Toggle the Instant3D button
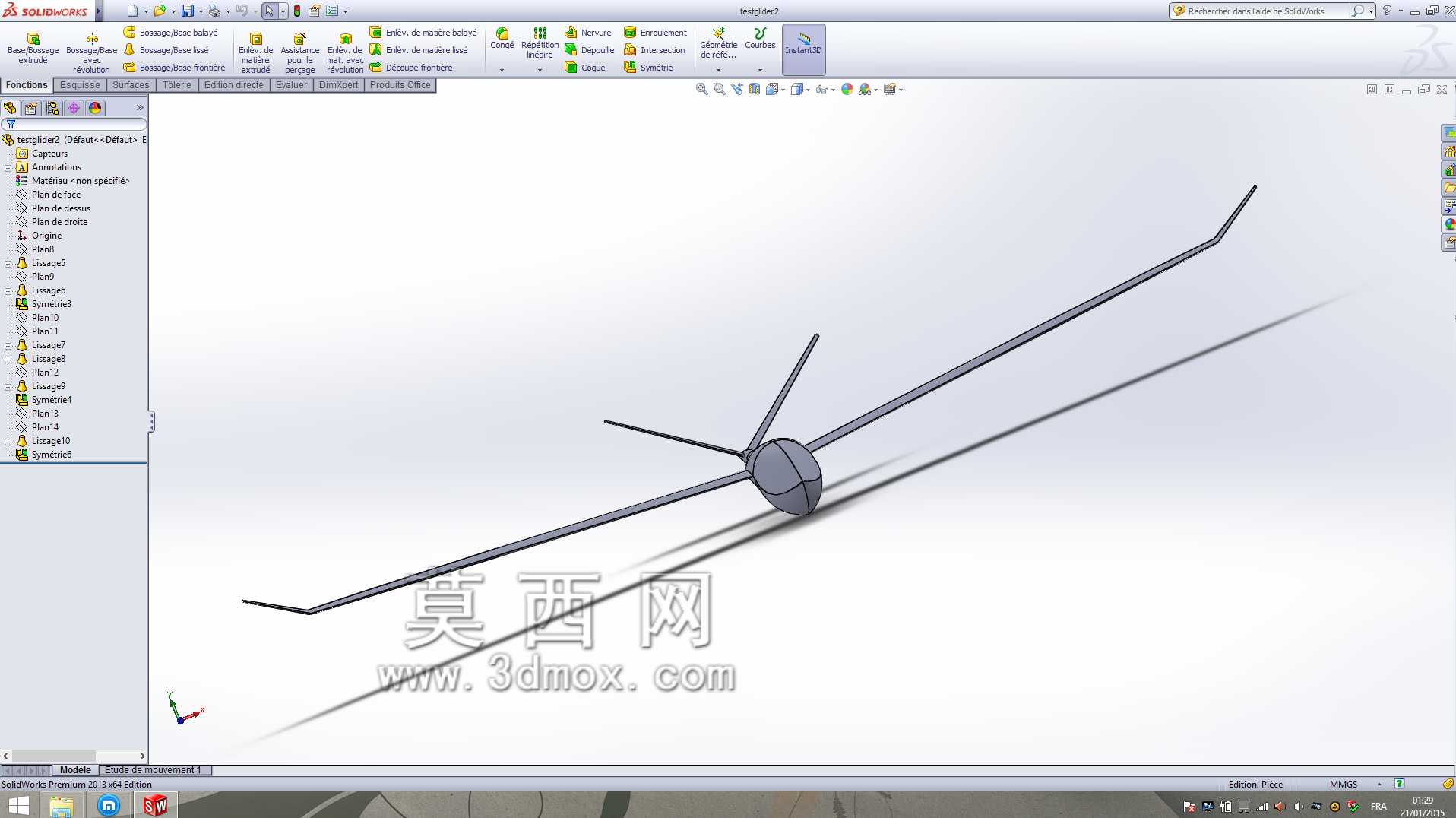1456x818 pixels. tap(803, 49)
